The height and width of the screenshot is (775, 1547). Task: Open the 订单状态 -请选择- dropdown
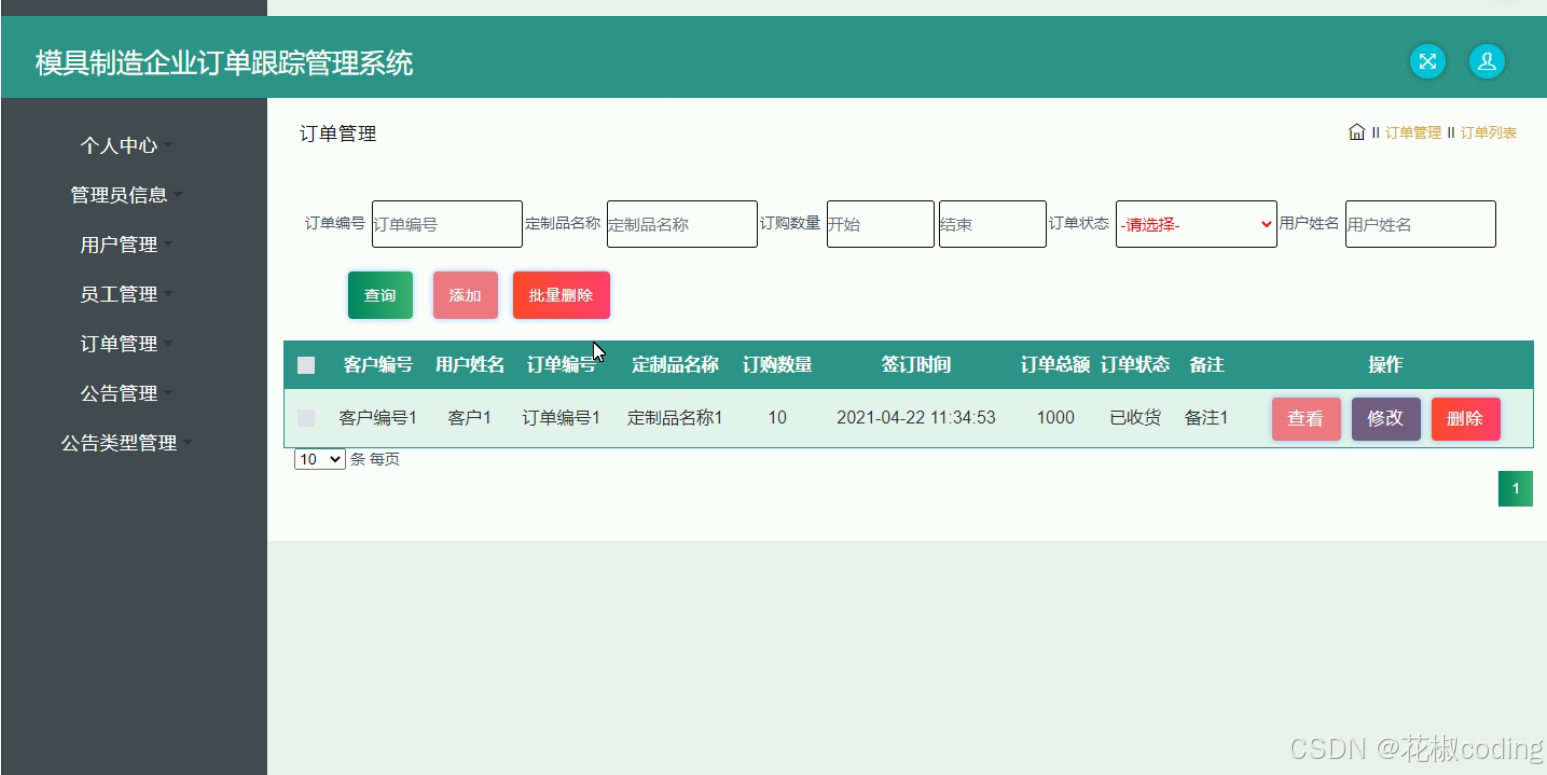coord(1196,224)
